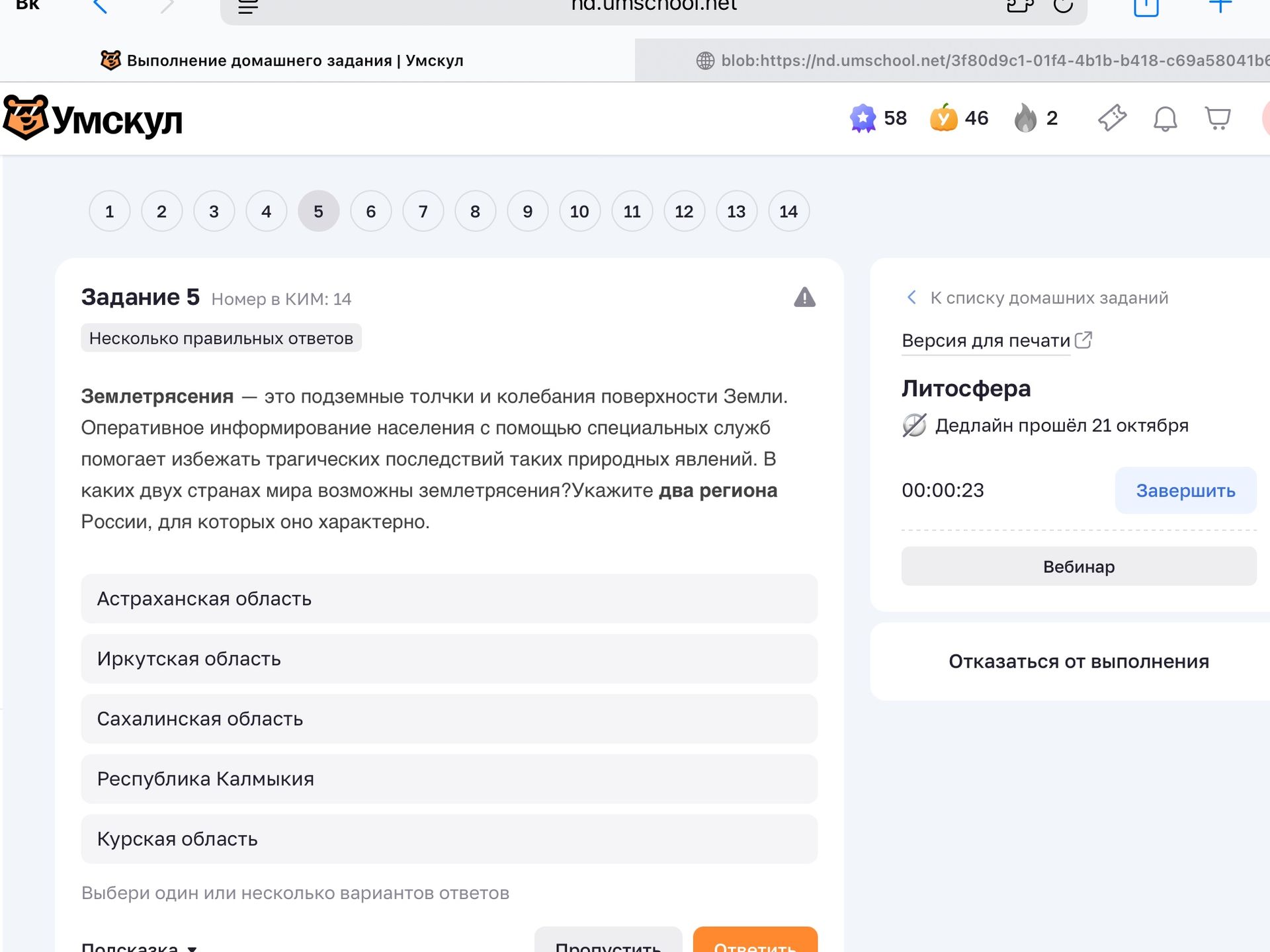Tap Safari share button
Screen dimensions: 1270x952
click(x=1146, y=7)
